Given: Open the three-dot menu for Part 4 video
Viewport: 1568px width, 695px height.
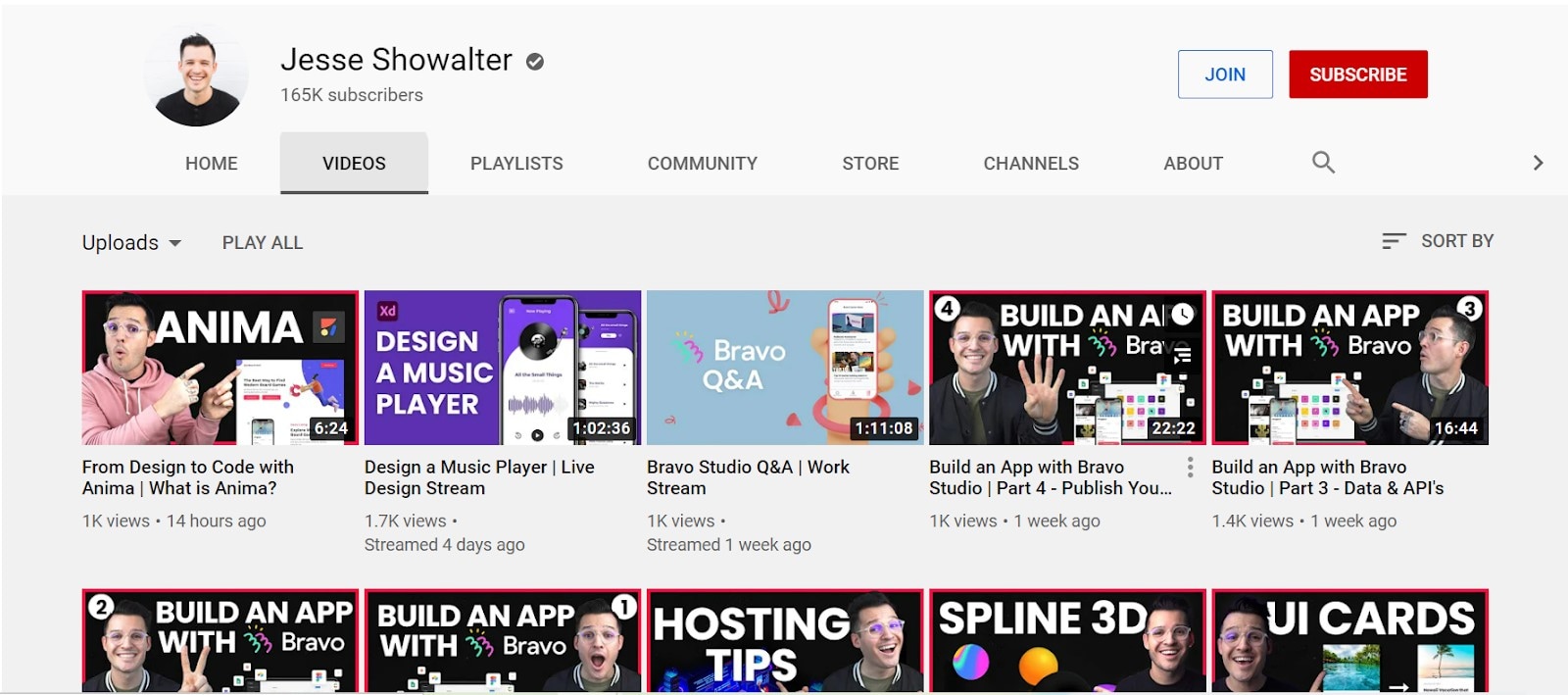Looking at the screenshot, I should 1190,468.
